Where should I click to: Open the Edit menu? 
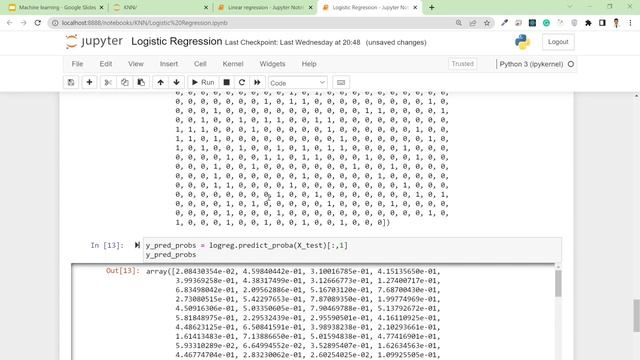(x=106, y=64)
